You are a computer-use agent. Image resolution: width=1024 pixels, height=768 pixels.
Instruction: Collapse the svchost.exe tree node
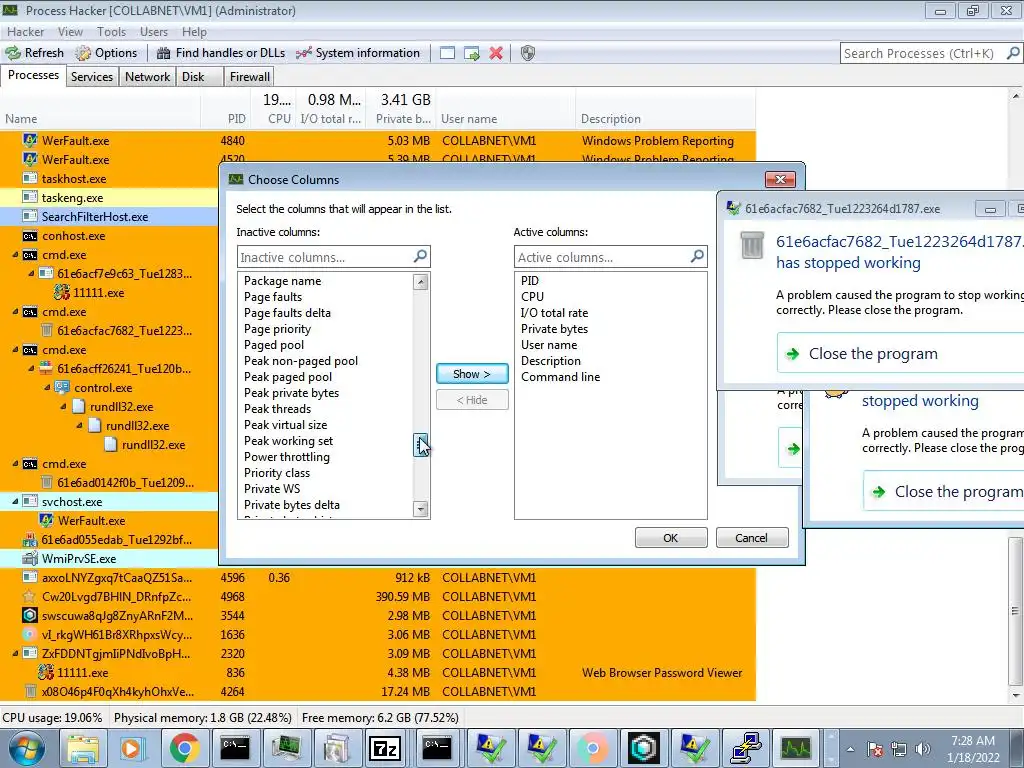(x=15, y=502)
